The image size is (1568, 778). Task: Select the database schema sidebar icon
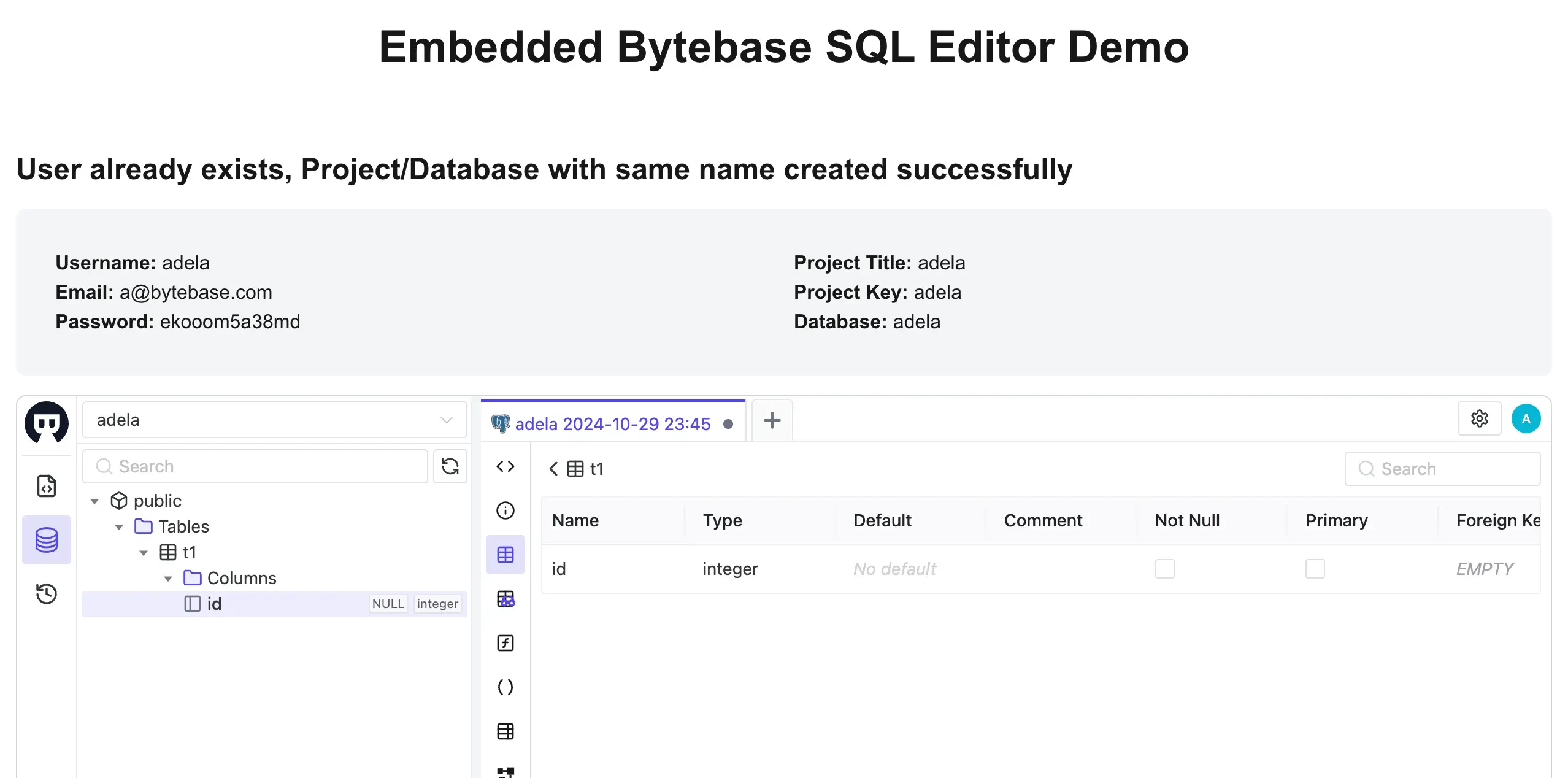pyautogui.click(x=47, y=540)
